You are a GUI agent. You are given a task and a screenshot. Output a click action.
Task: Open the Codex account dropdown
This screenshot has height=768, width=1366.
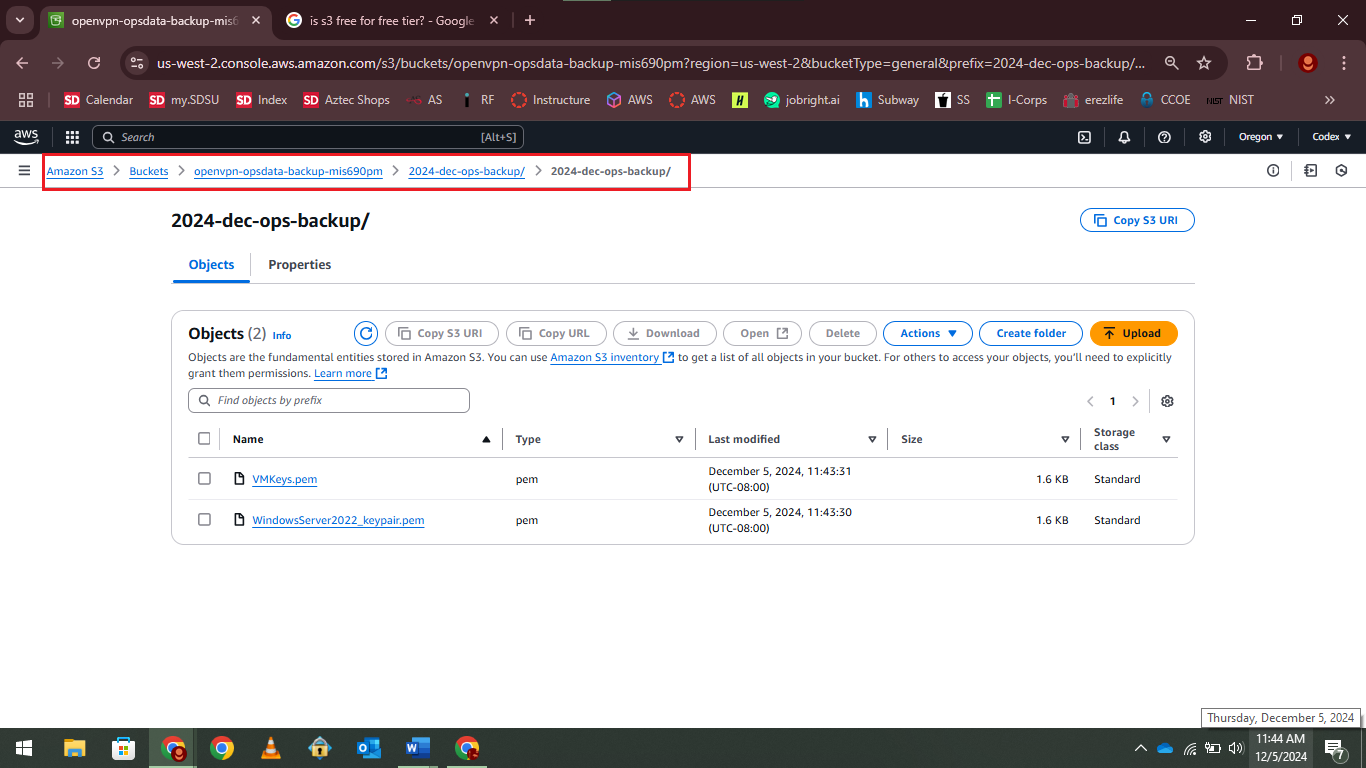coord(1331,137)
